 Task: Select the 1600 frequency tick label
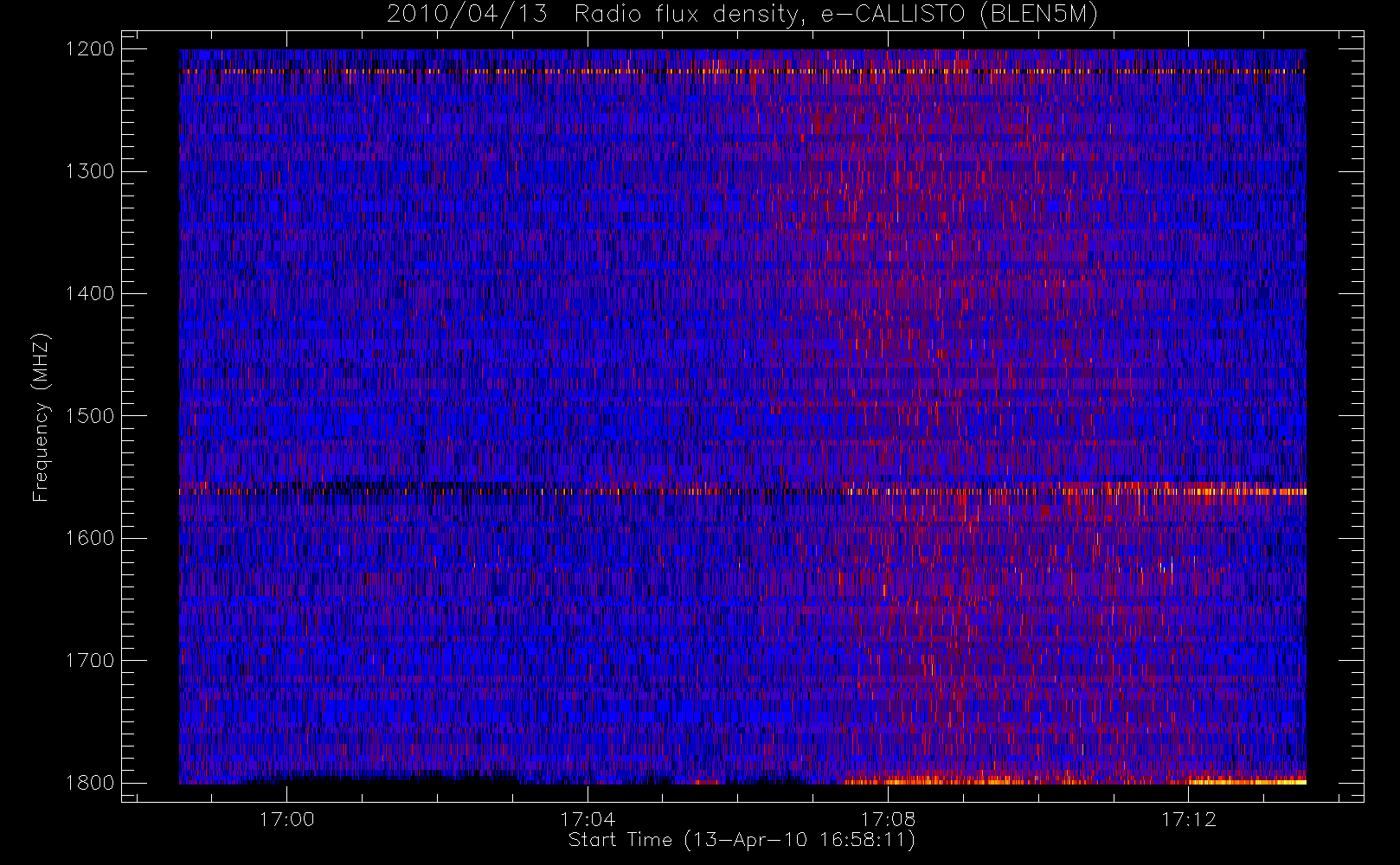pos(90,538)
